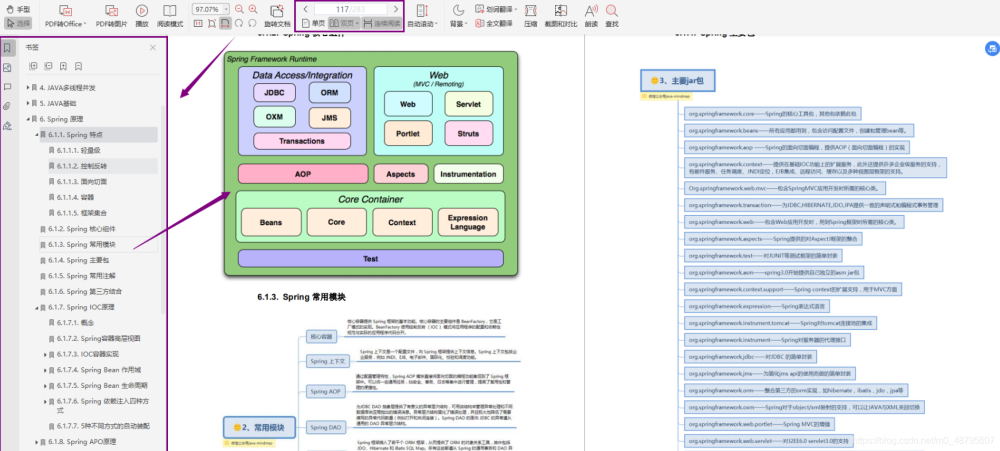Enable 阅读模式 reading mode
This screenshot has height=451, width=1000.
(x=170, y=17)
